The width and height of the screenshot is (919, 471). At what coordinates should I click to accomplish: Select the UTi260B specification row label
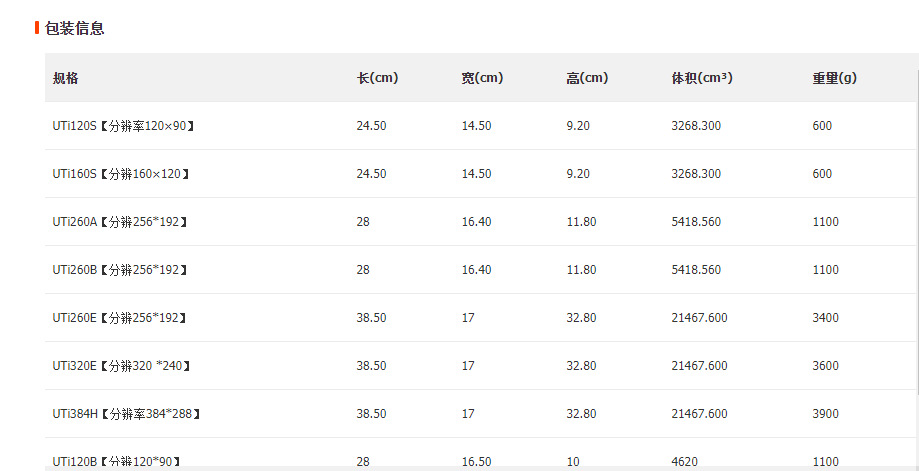click(x=121, y=270)
